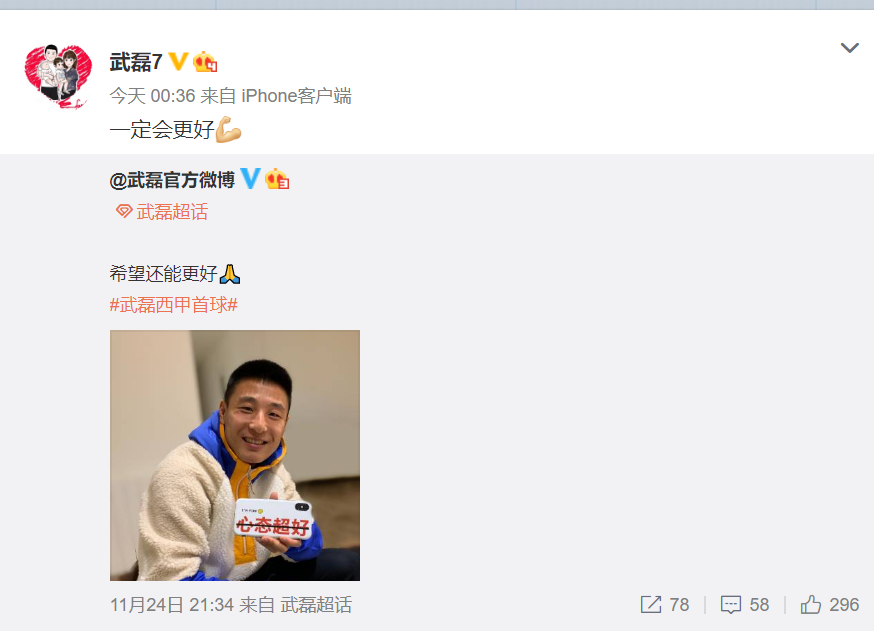This screenshot has width=874, height=636.
Task: Click the membership crown badge beside 武磊7
Action: (205, 62)
